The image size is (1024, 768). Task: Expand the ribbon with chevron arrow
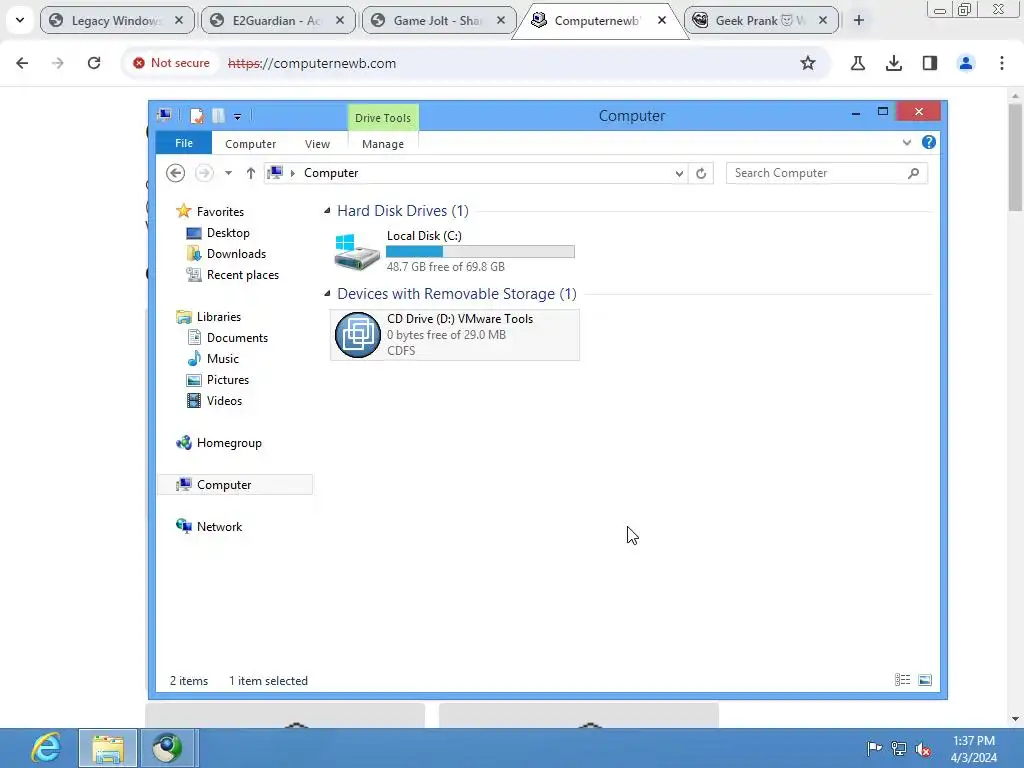906,142
